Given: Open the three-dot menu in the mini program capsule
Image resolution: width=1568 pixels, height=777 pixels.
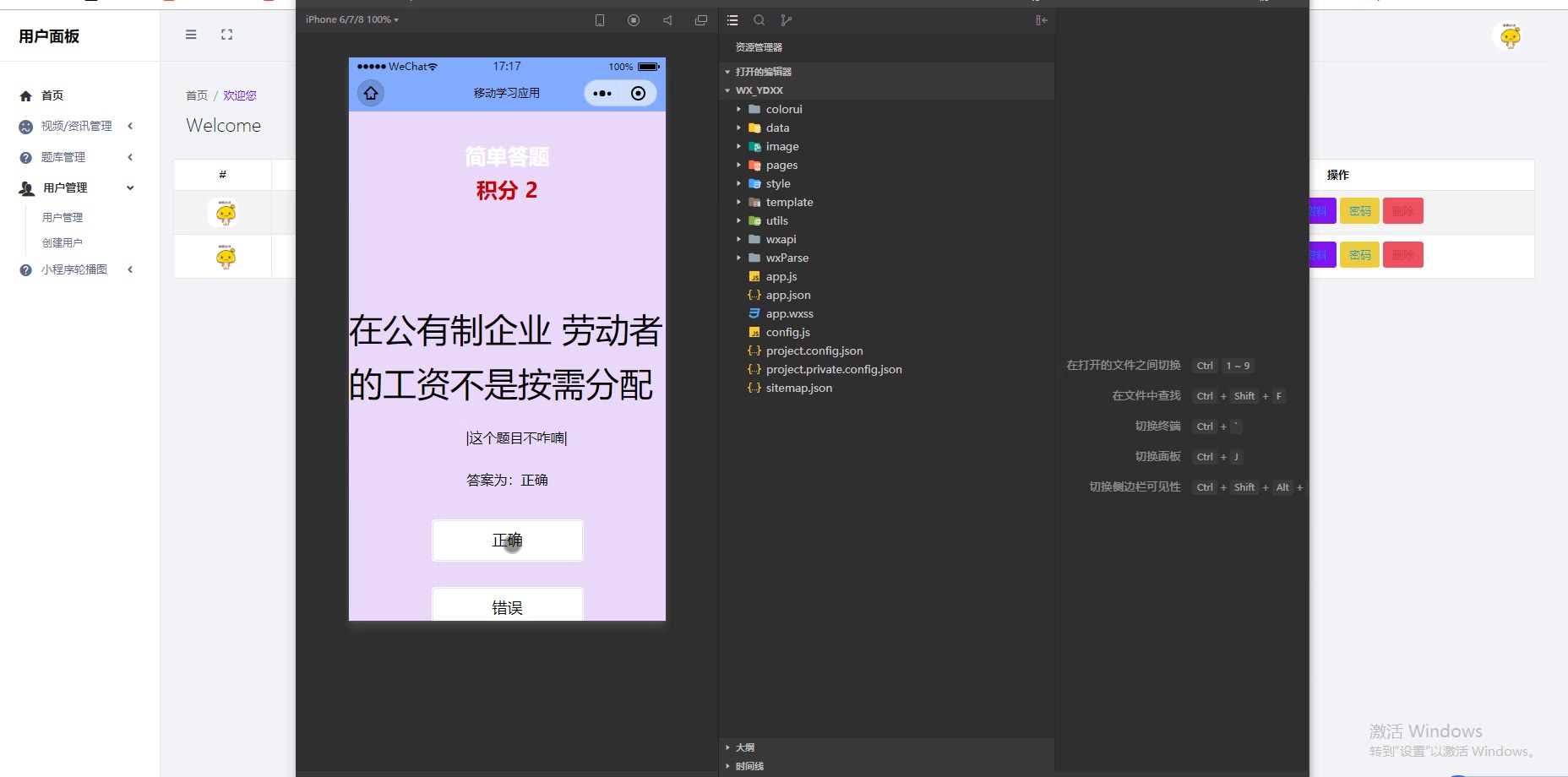Looking at the screenshot, I should click(x=602, y=94).
